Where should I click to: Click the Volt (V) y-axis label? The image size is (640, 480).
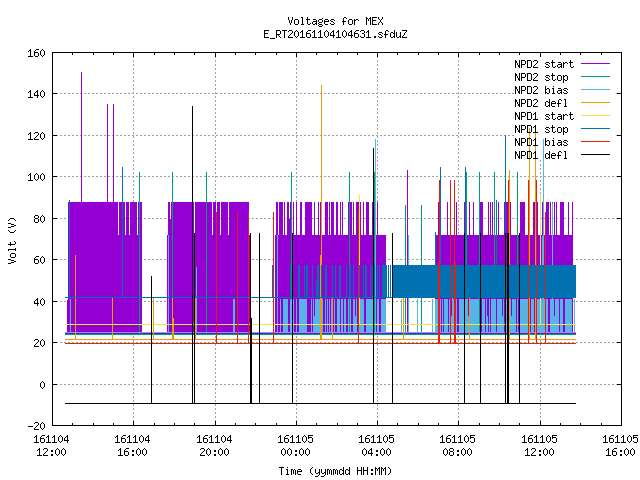click(x=12, y=240)
